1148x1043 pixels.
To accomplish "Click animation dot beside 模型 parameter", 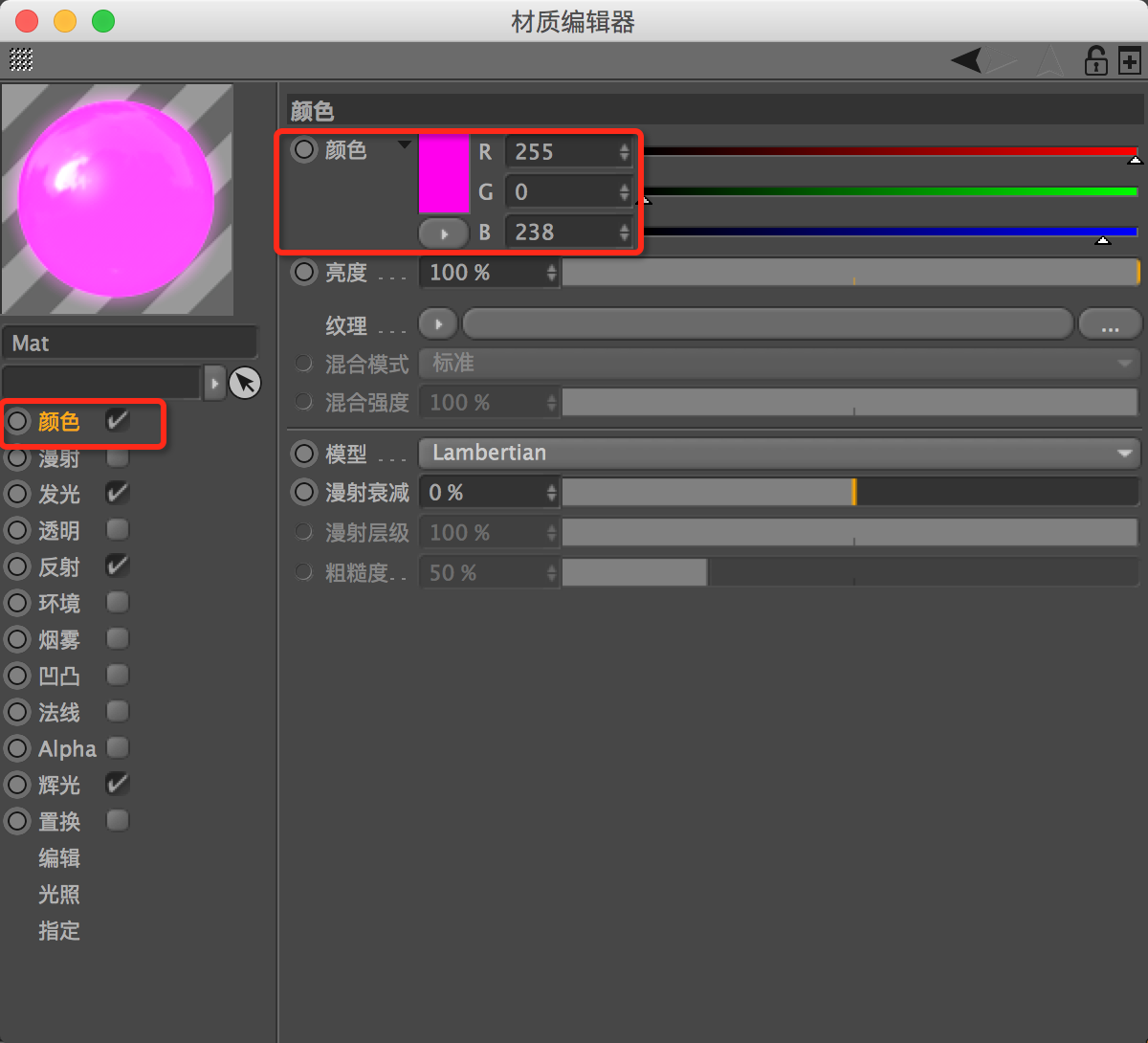I will 303,453.
